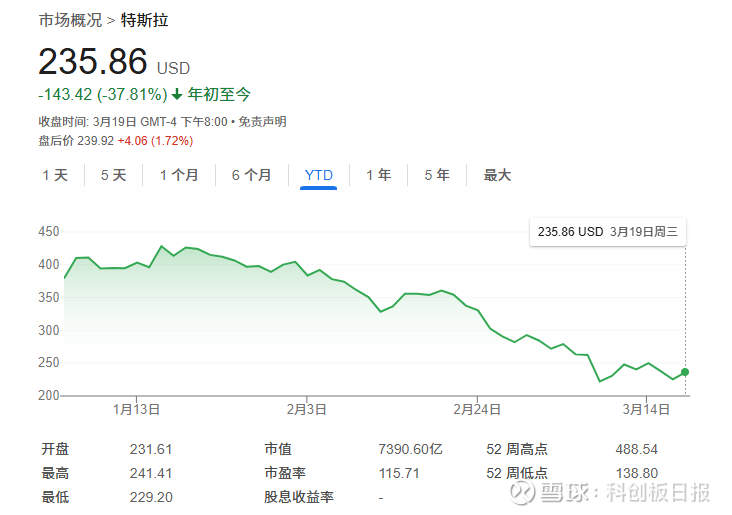Switch to the 5 天 range tab
Screen dimensions: 732x515
tap(113, 175)
